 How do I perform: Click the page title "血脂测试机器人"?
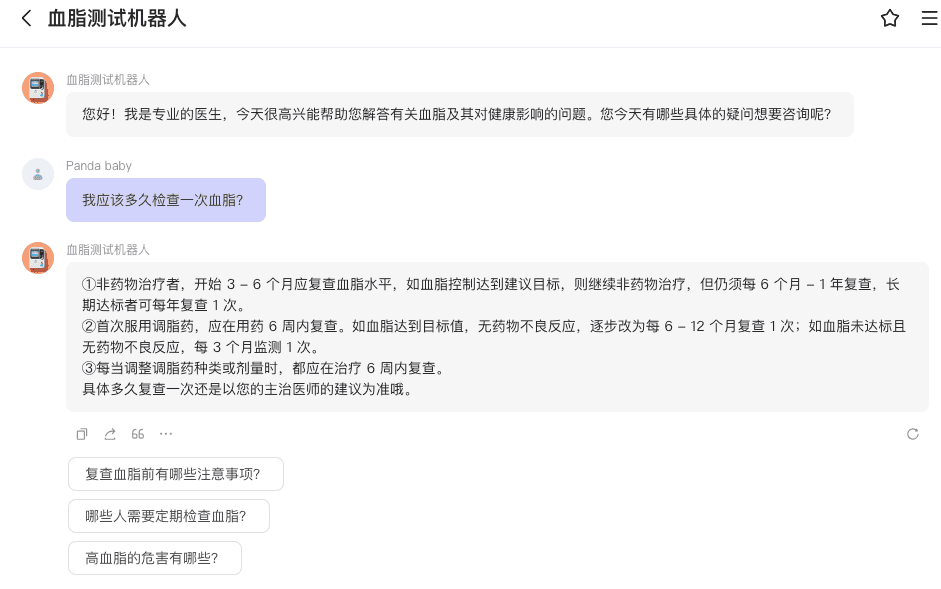117,18
